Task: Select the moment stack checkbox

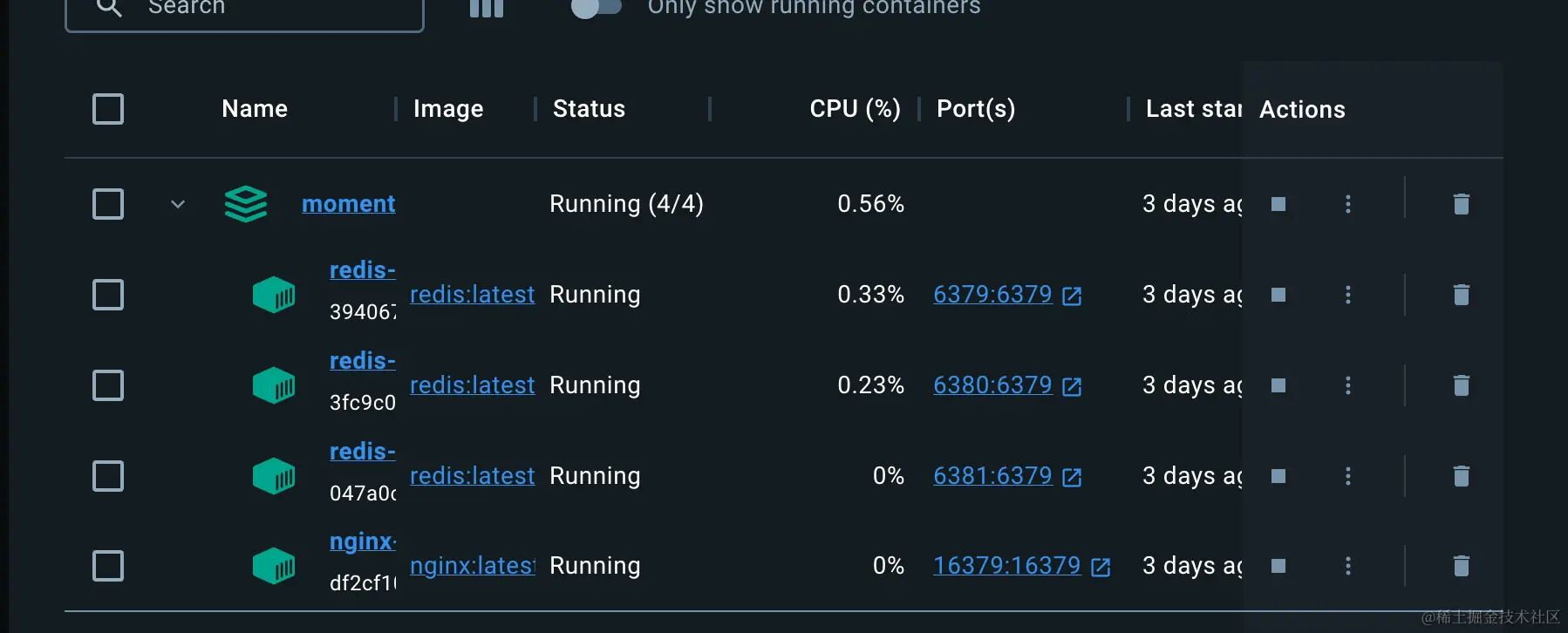Action: (108, 204)
